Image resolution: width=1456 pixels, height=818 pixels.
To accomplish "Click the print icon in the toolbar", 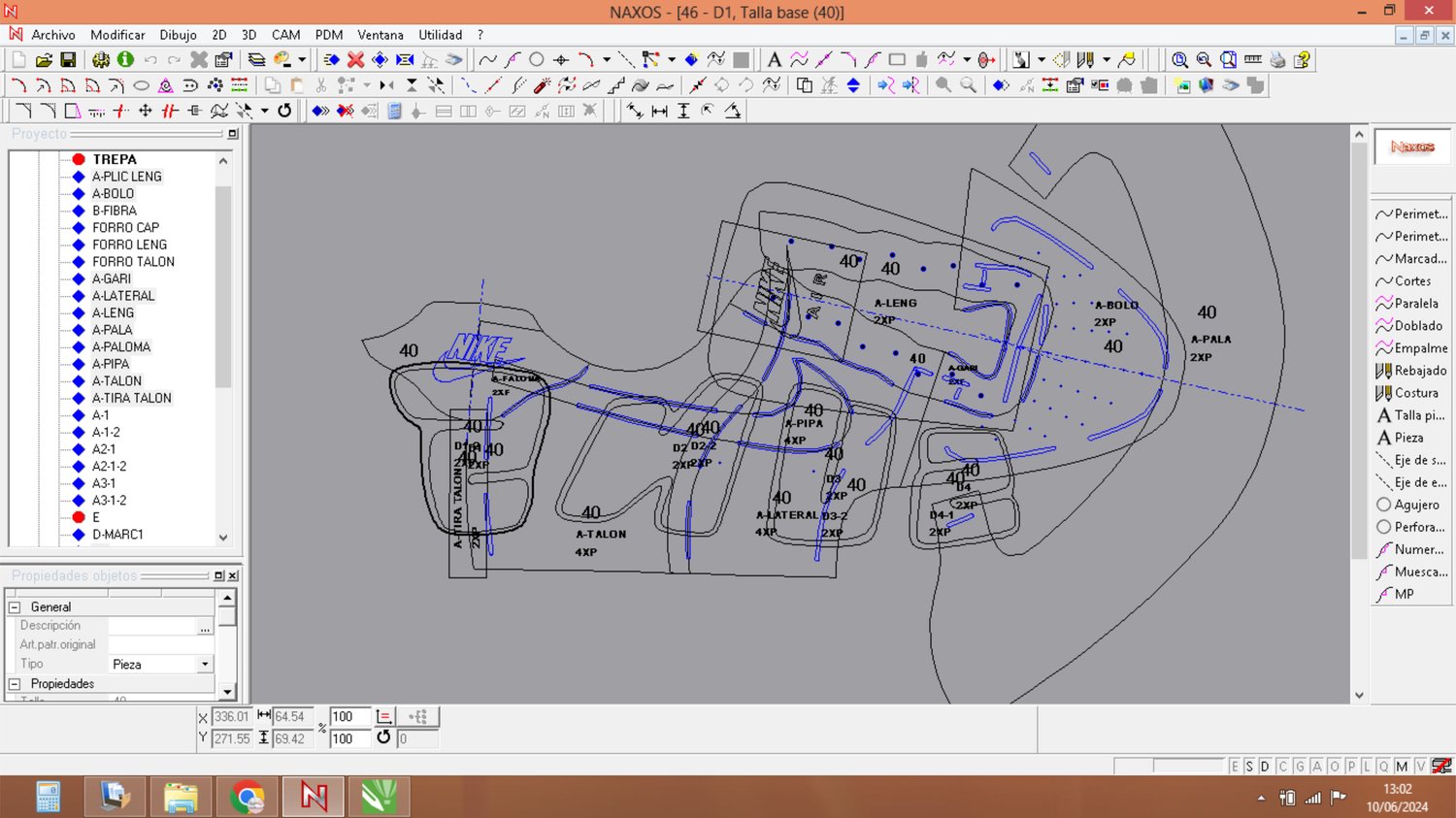I will [x=1277, y=60].
